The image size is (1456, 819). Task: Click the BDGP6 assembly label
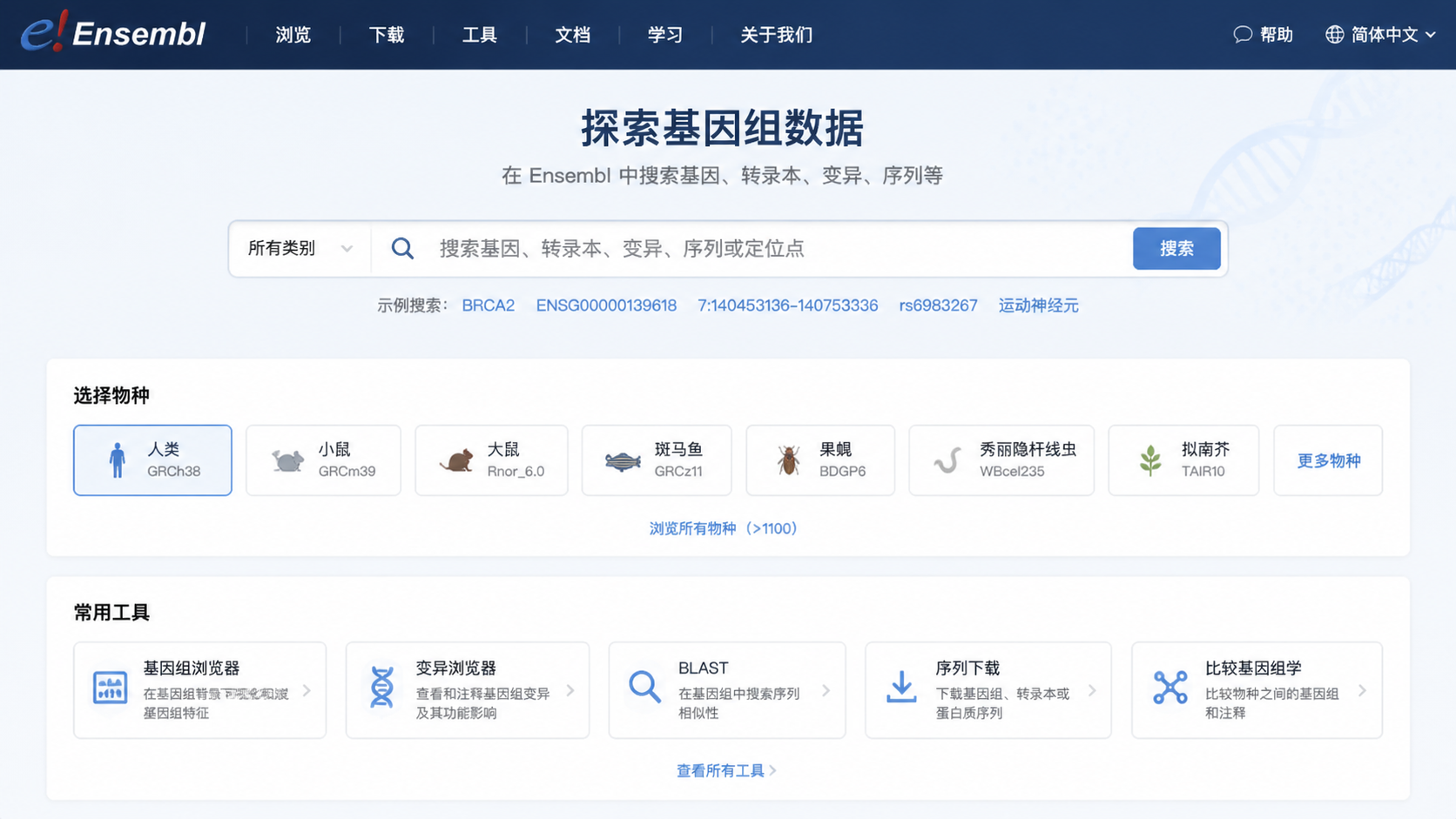(843, 471)
